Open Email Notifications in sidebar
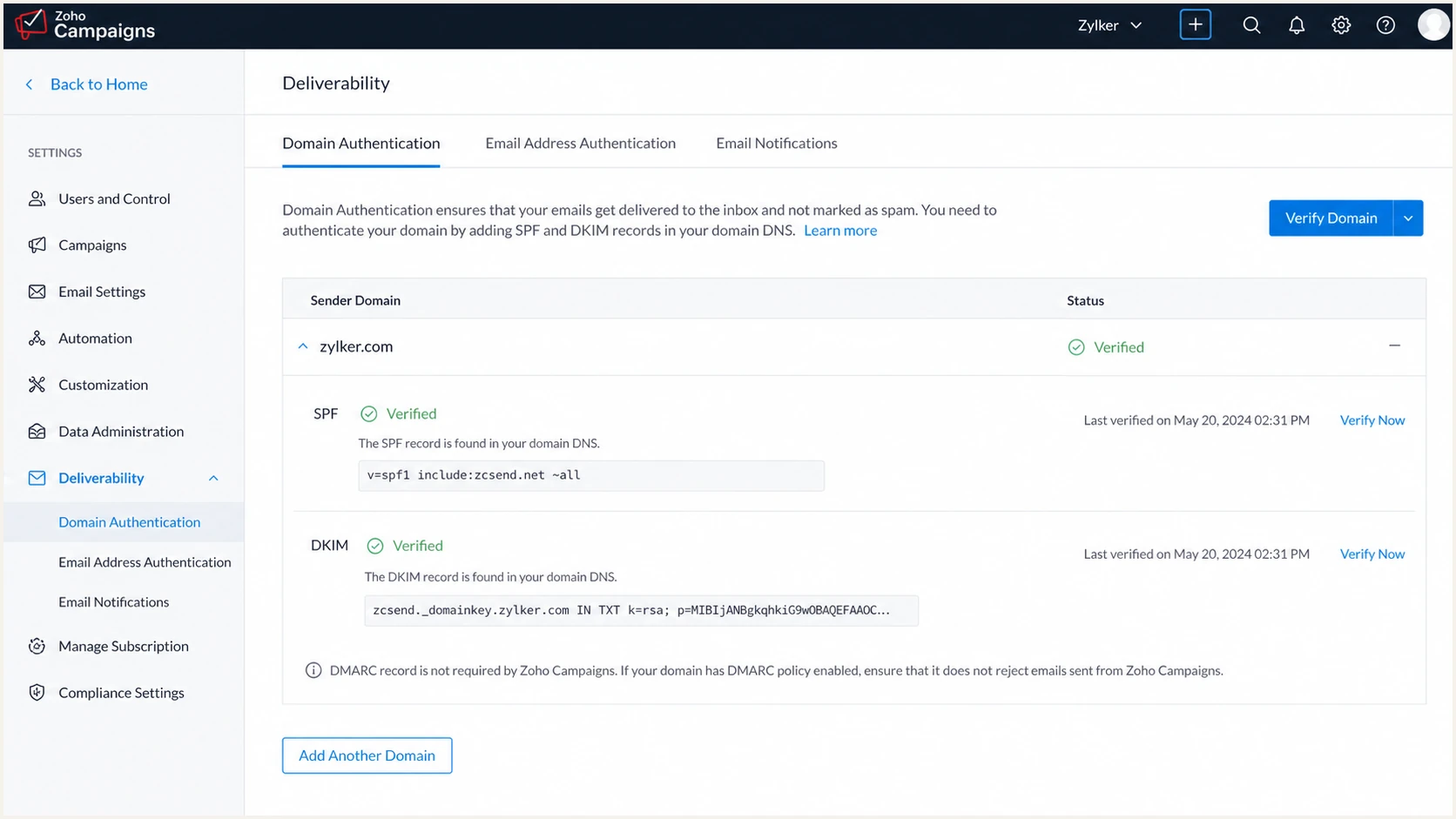 pyautogui.click(x=114, y=602)
